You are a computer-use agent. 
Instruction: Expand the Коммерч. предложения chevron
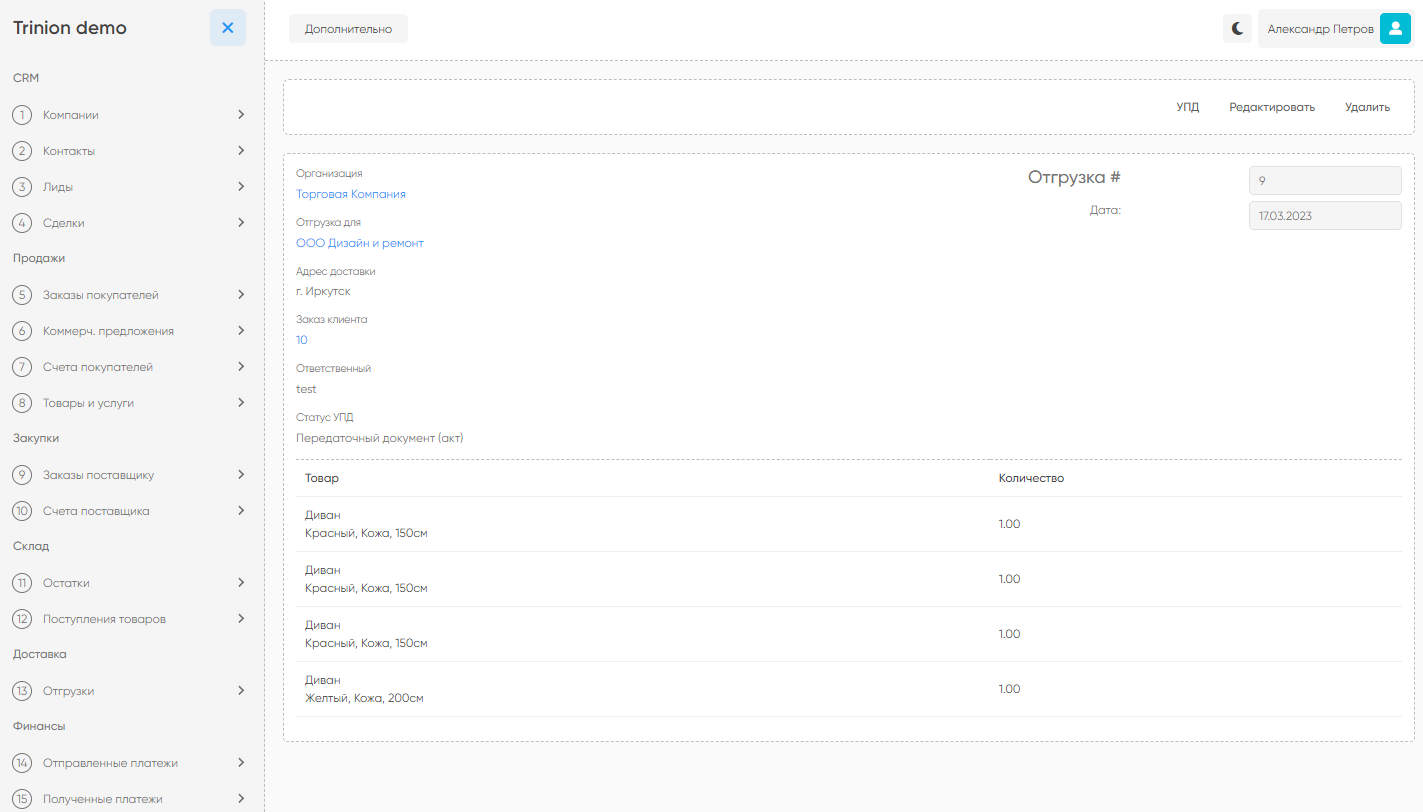click(x=241, y=330)
